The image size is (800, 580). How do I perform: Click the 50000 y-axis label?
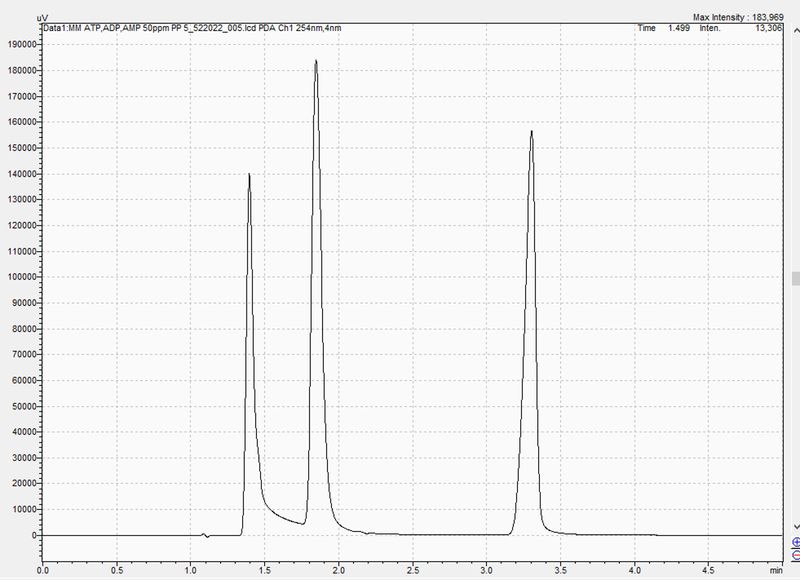[x=24, y=407]
